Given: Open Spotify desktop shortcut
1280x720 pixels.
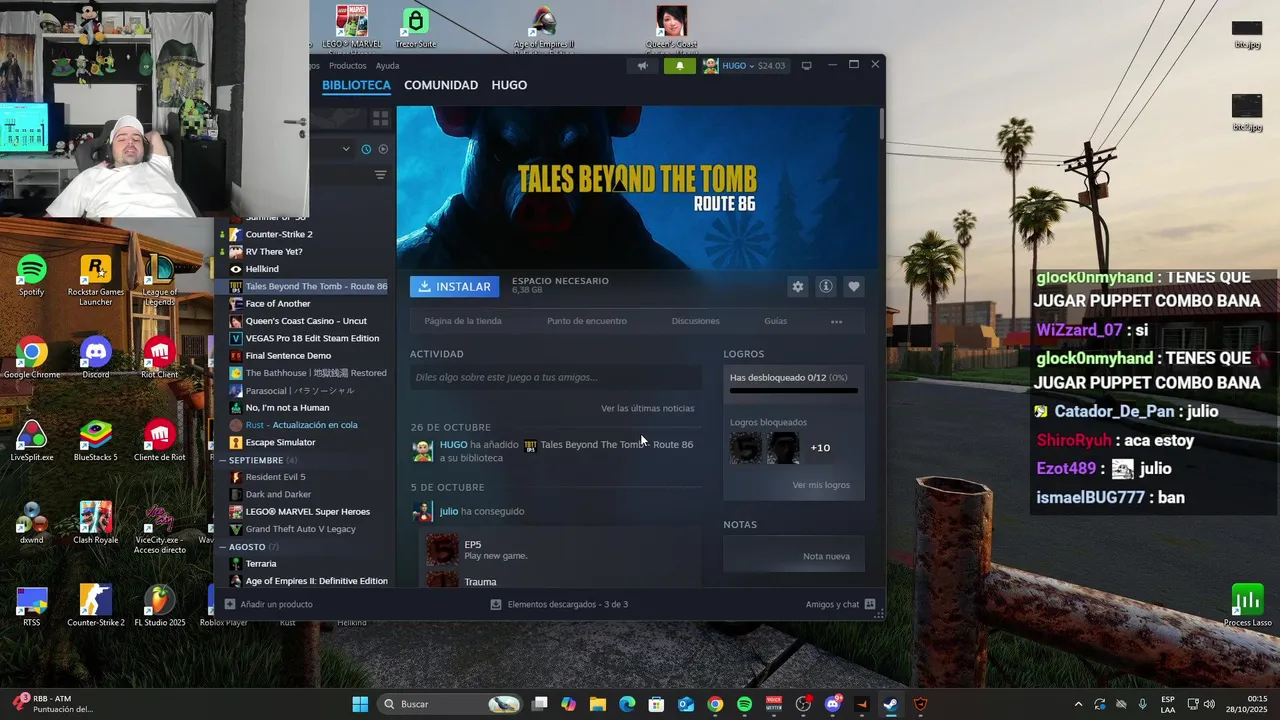Looking at the screenshot, I should (x=32, y=275).
